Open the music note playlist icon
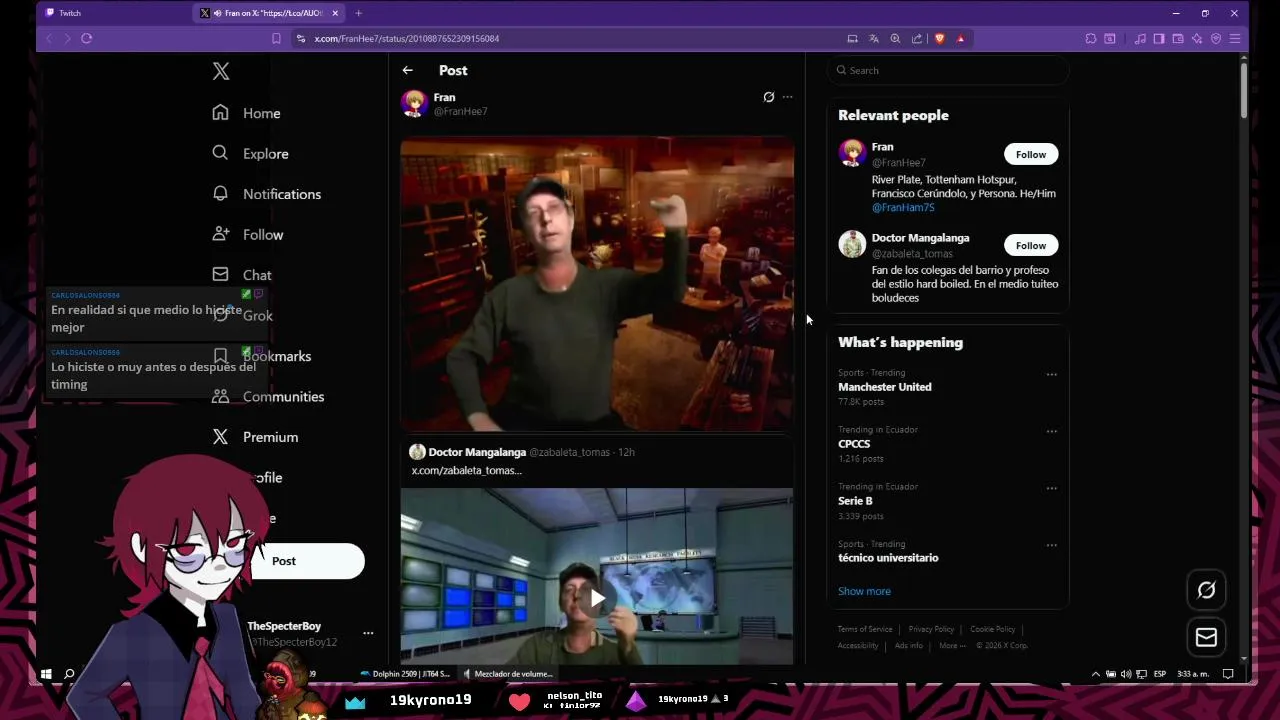 1140,38
